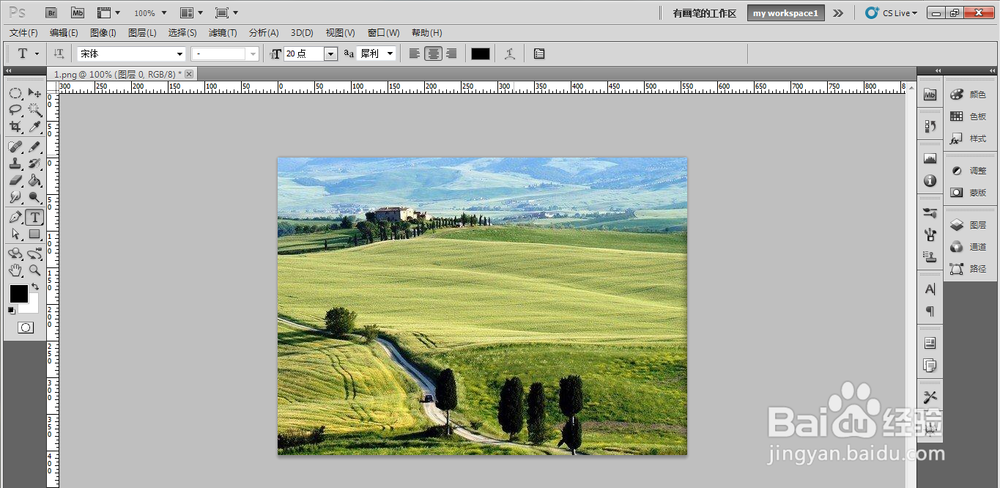Select the Lasso tool
1000x488 pixels.
pos(16,110)
